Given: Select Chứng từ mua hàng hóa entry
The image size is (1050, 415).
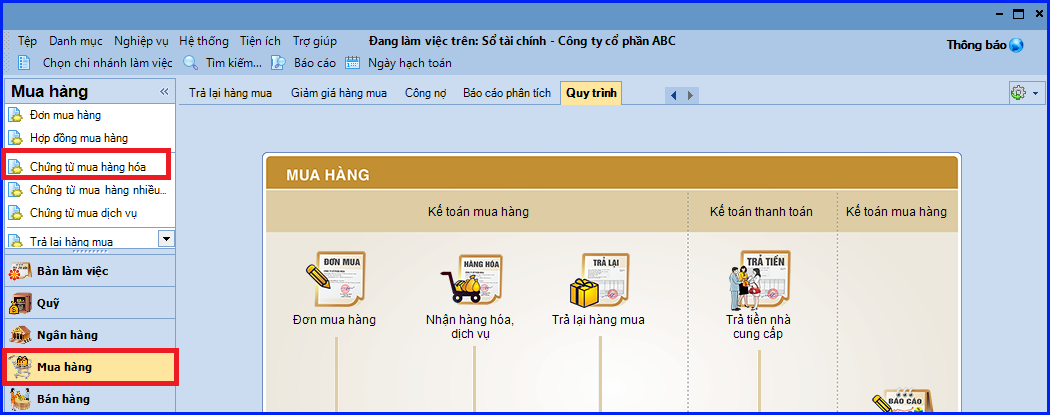Looking at the screenshot, I should coord(88,167).
